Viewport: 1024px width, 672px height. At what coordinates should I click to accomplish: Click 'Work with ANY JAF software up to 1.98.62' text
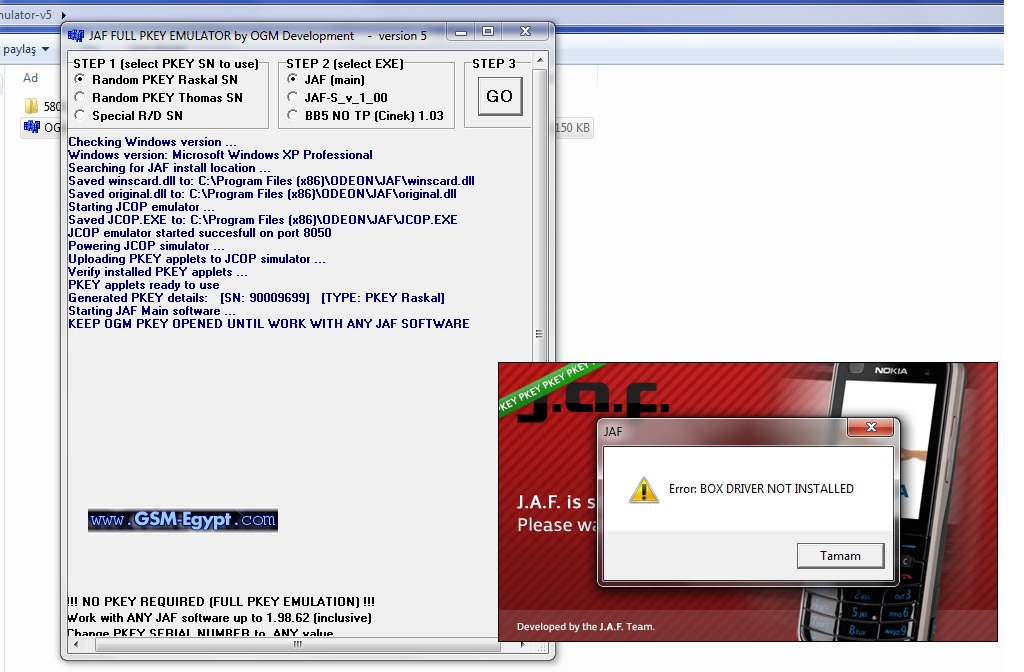tap(219, 618)
